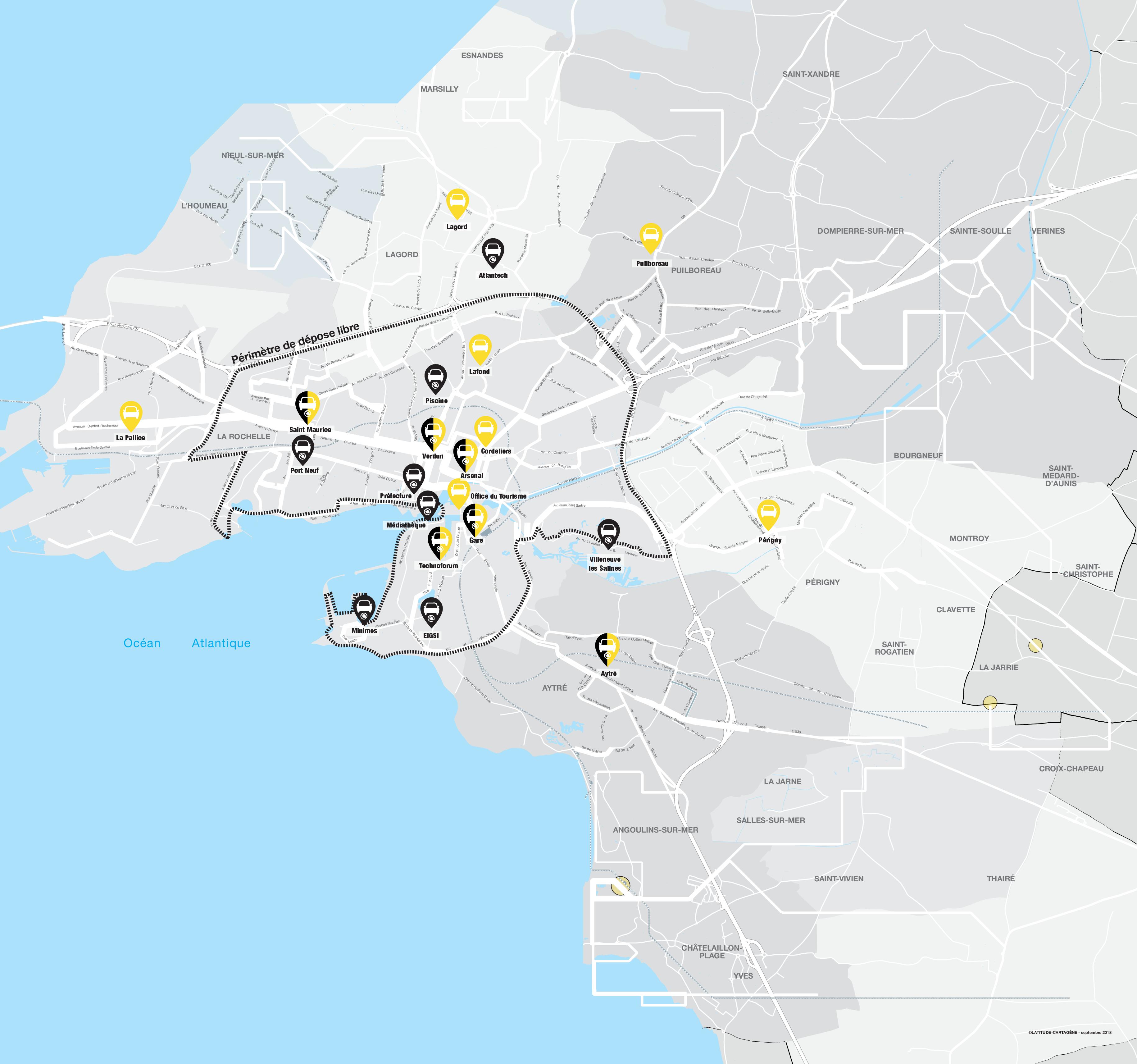Click the two-tone Gare station pin
The image size is (1137, 1064).
(x=475, y=520)
